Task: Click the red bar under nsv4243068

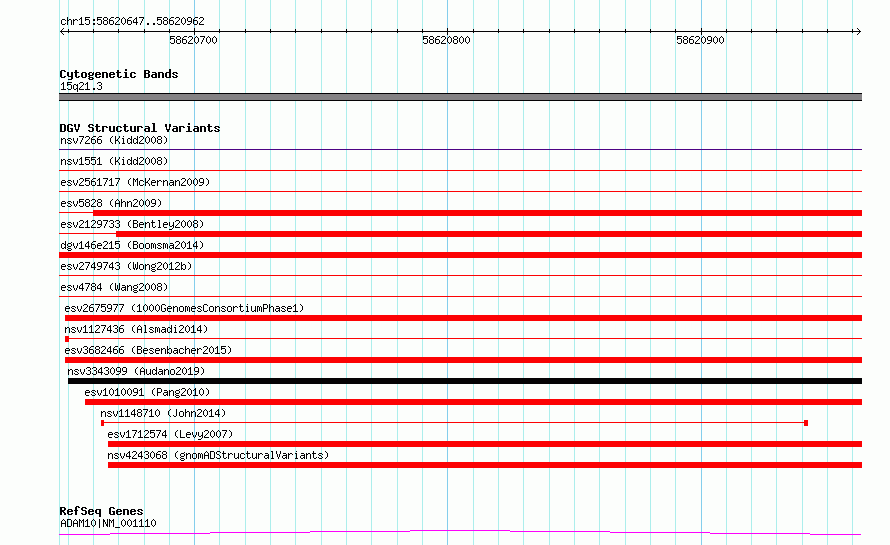Action: point(485,465)
